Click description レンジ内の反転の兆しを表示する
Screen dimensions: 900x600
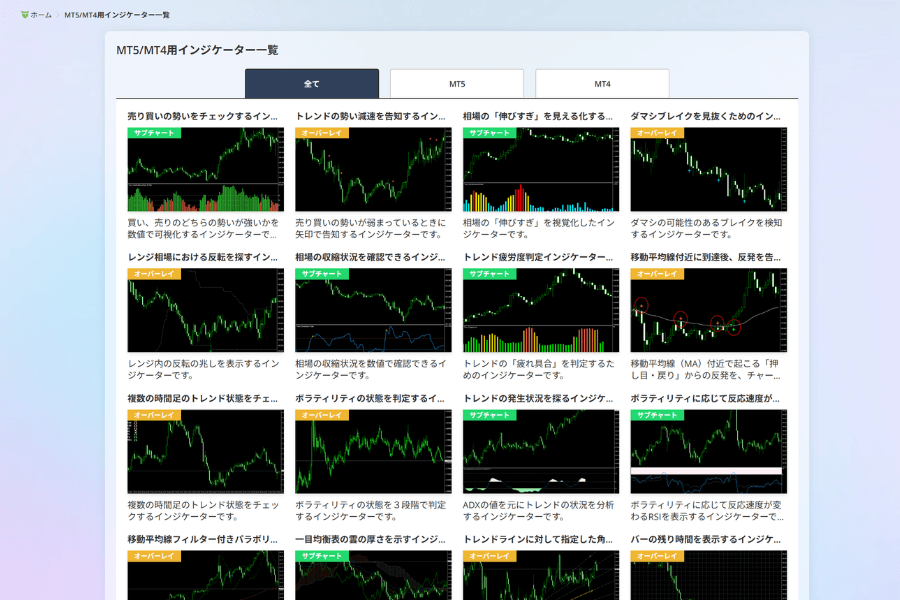[x=203, y=370]
